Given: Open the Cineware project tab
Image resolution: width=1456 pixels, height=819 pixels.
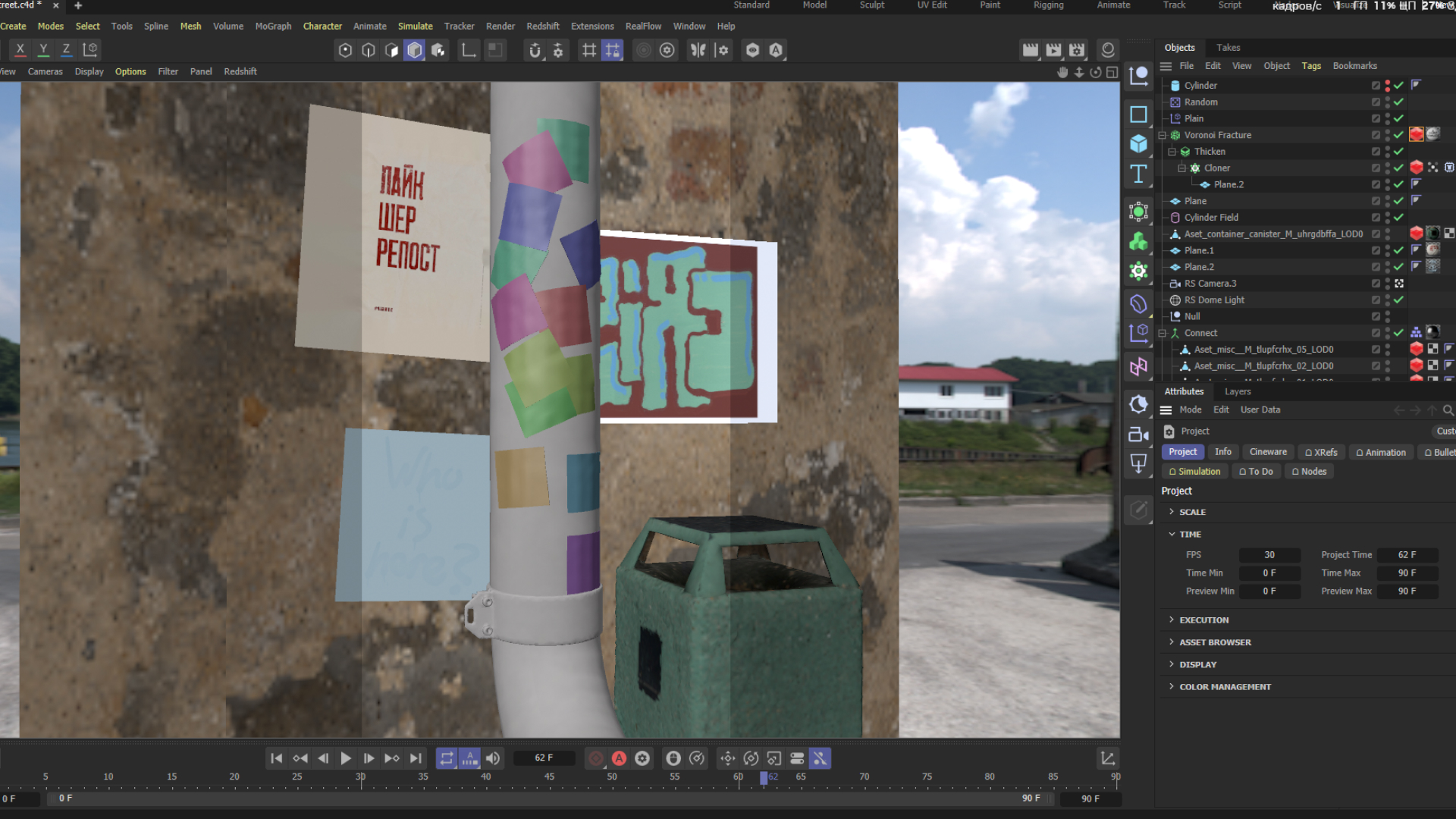Looking at the screenshot, I should [1267, 452].
